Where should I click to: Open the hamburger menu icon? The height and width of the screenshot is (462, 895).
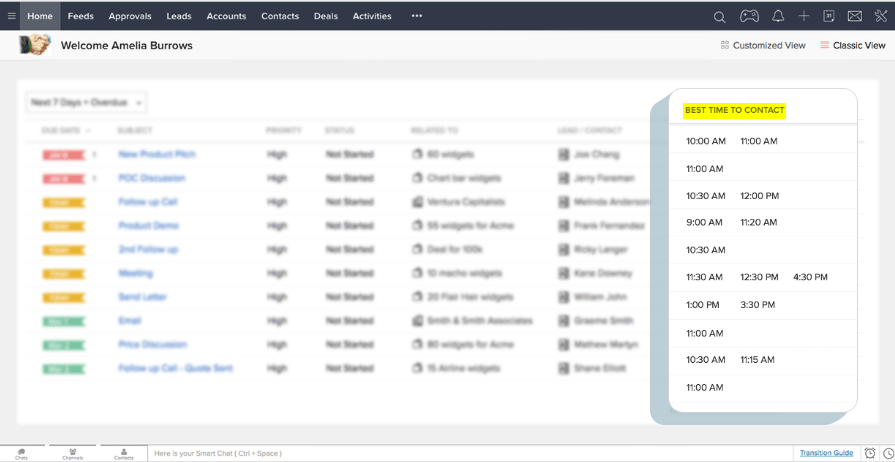[11, 16]
